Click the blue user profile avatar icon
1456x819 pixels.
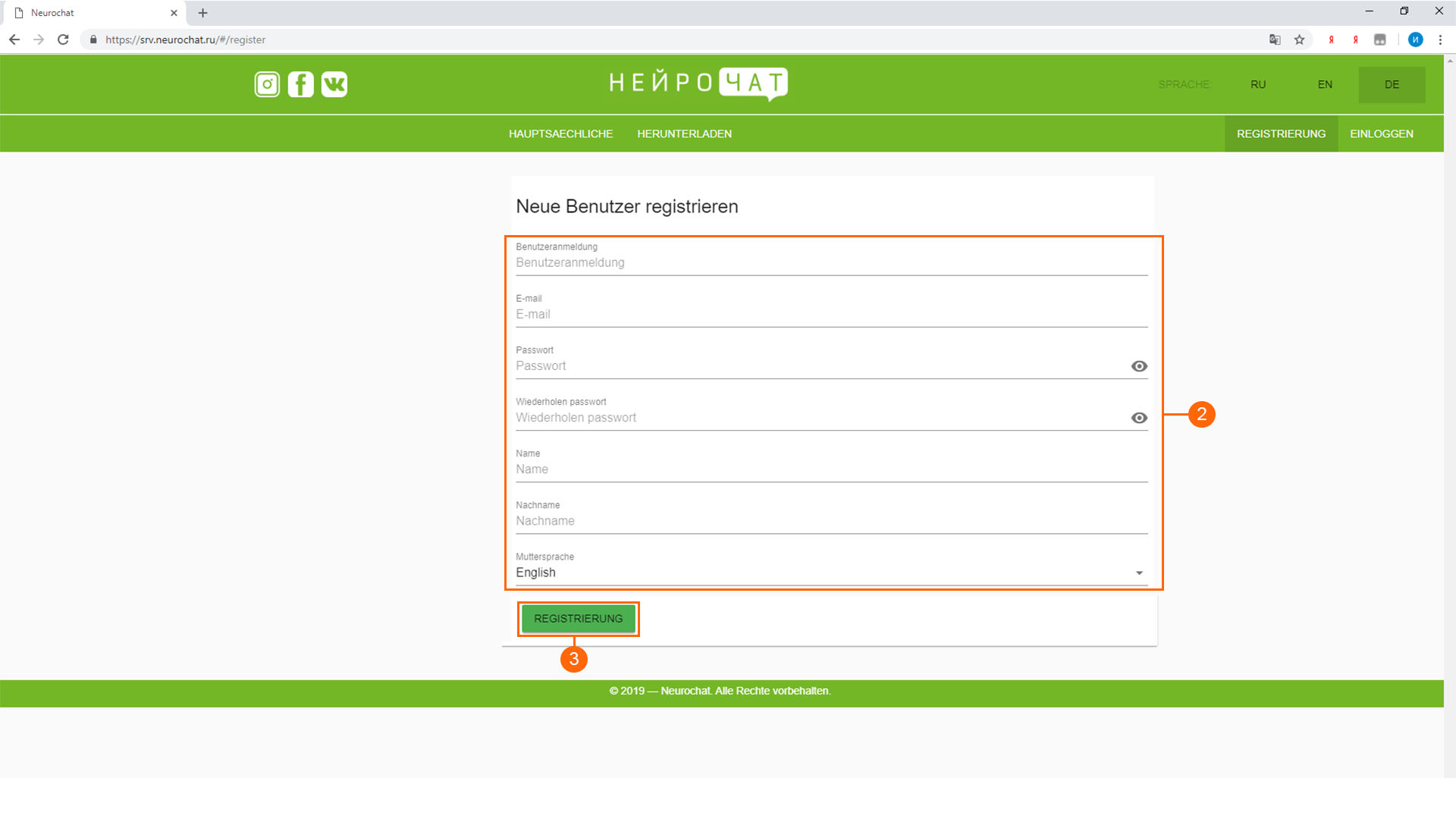pos(1415,39)
